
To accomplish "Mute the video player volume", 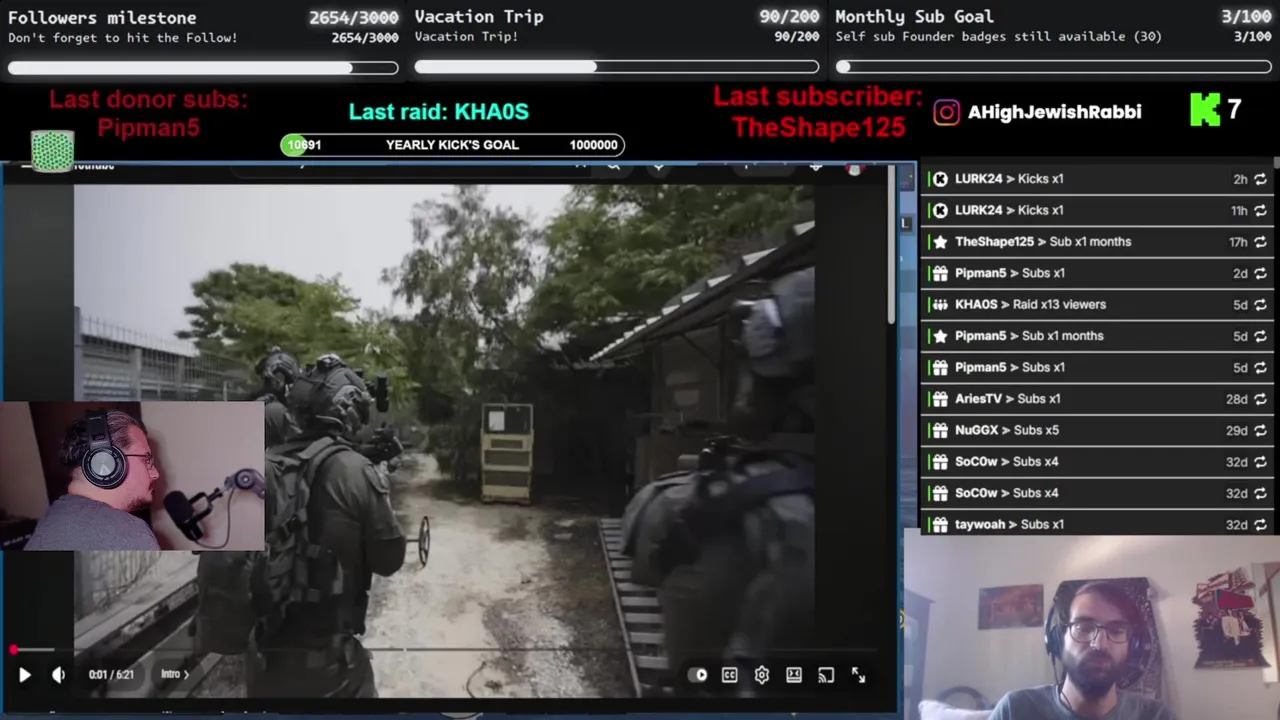I will point(59,675).
